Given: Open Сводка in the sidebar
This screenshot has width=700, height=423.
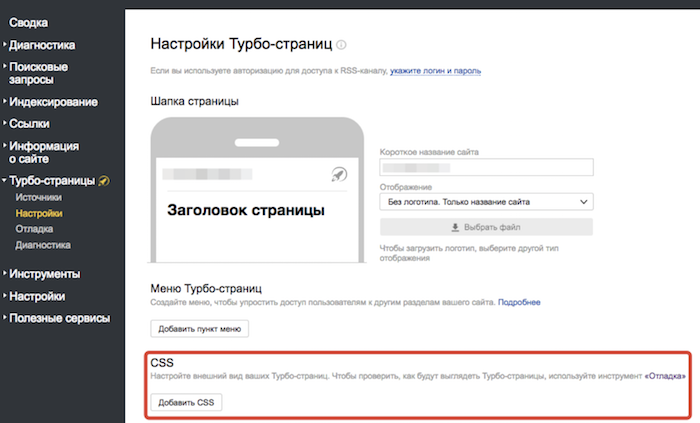Looking at the screenshot, I should (x=28, y=23).
